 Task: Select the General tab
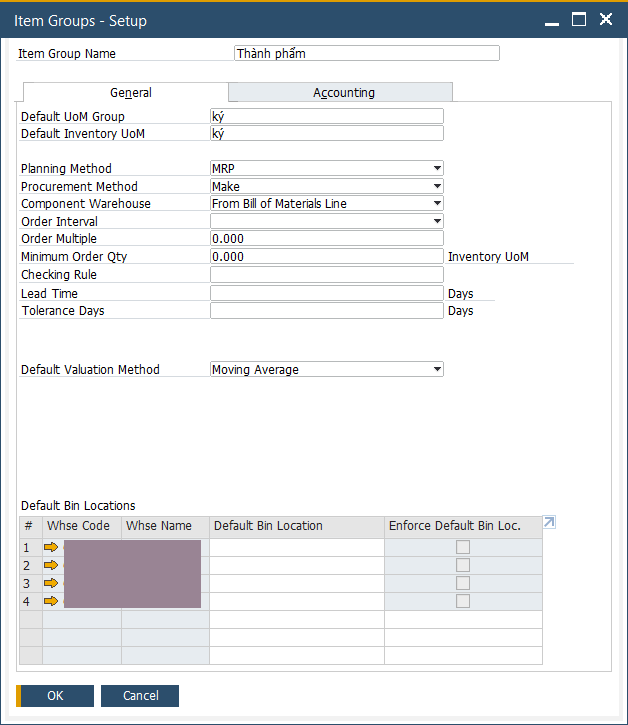coord(130,93)
